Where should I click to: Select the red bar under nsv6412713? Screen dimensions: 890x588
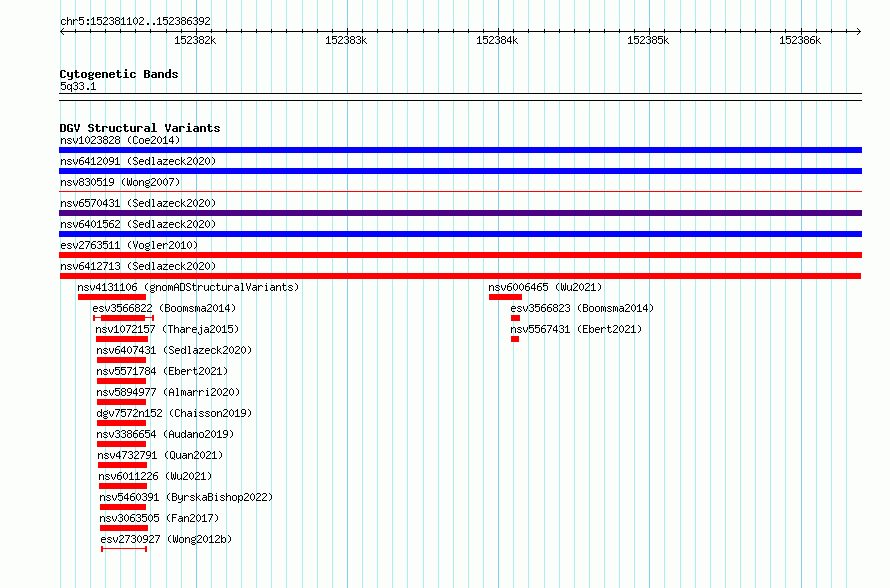coord(460,276)
